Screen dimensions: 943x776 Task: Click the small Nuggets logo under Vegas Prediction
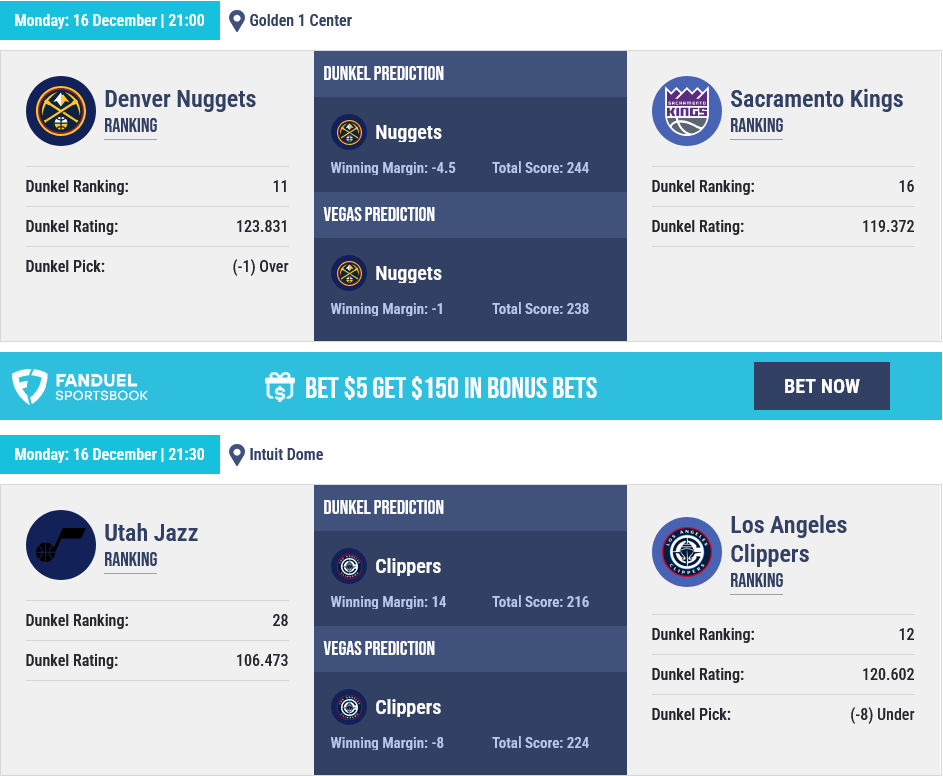[x=349, y=273]
